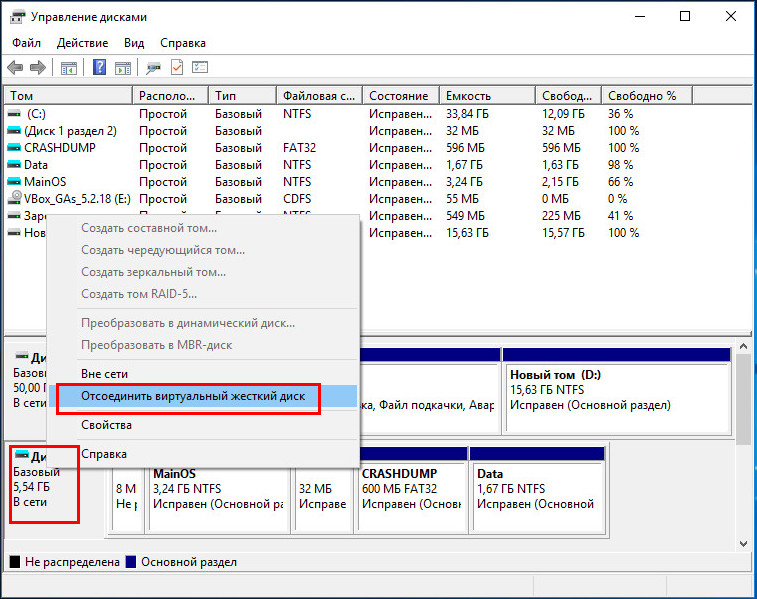Open the Справка menu in the menu bar
Viewport: 757px width, 599px height.
[x=183, y=43]
